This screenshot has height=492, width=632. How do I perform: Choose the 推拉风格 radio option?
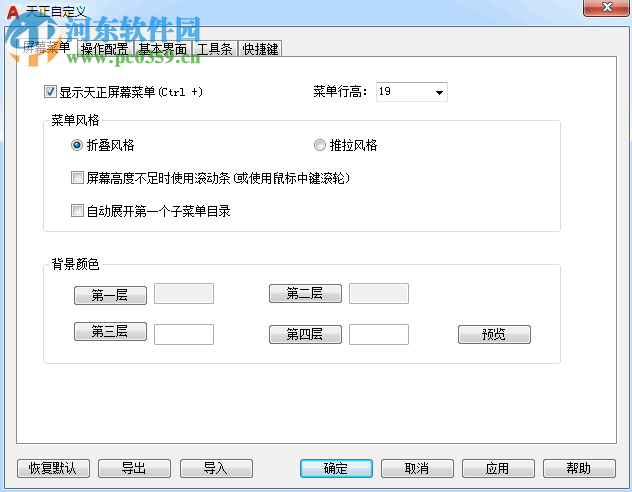[320, 145]
